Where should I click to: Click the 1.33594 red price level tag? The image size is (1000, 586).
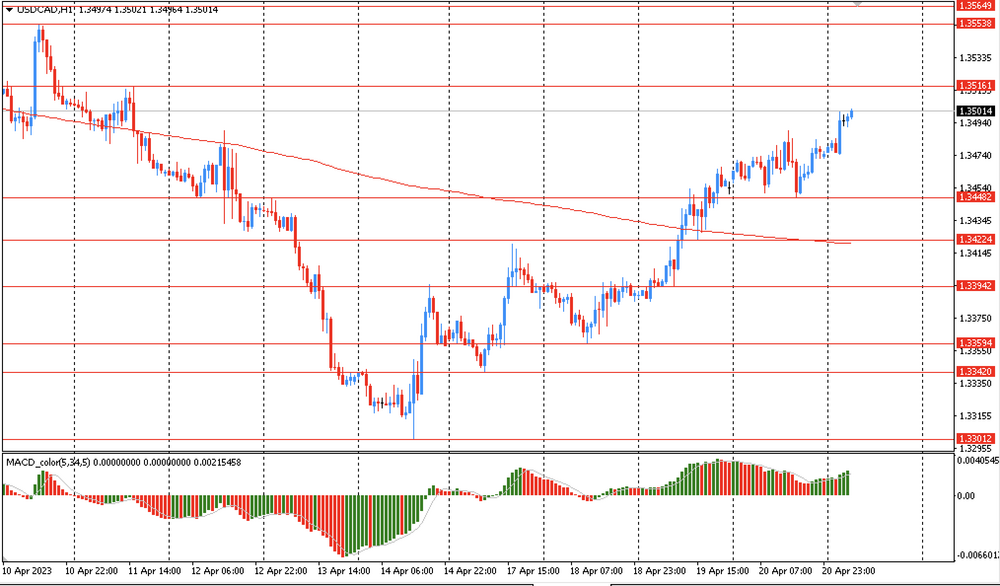click(x=974, y=343)
